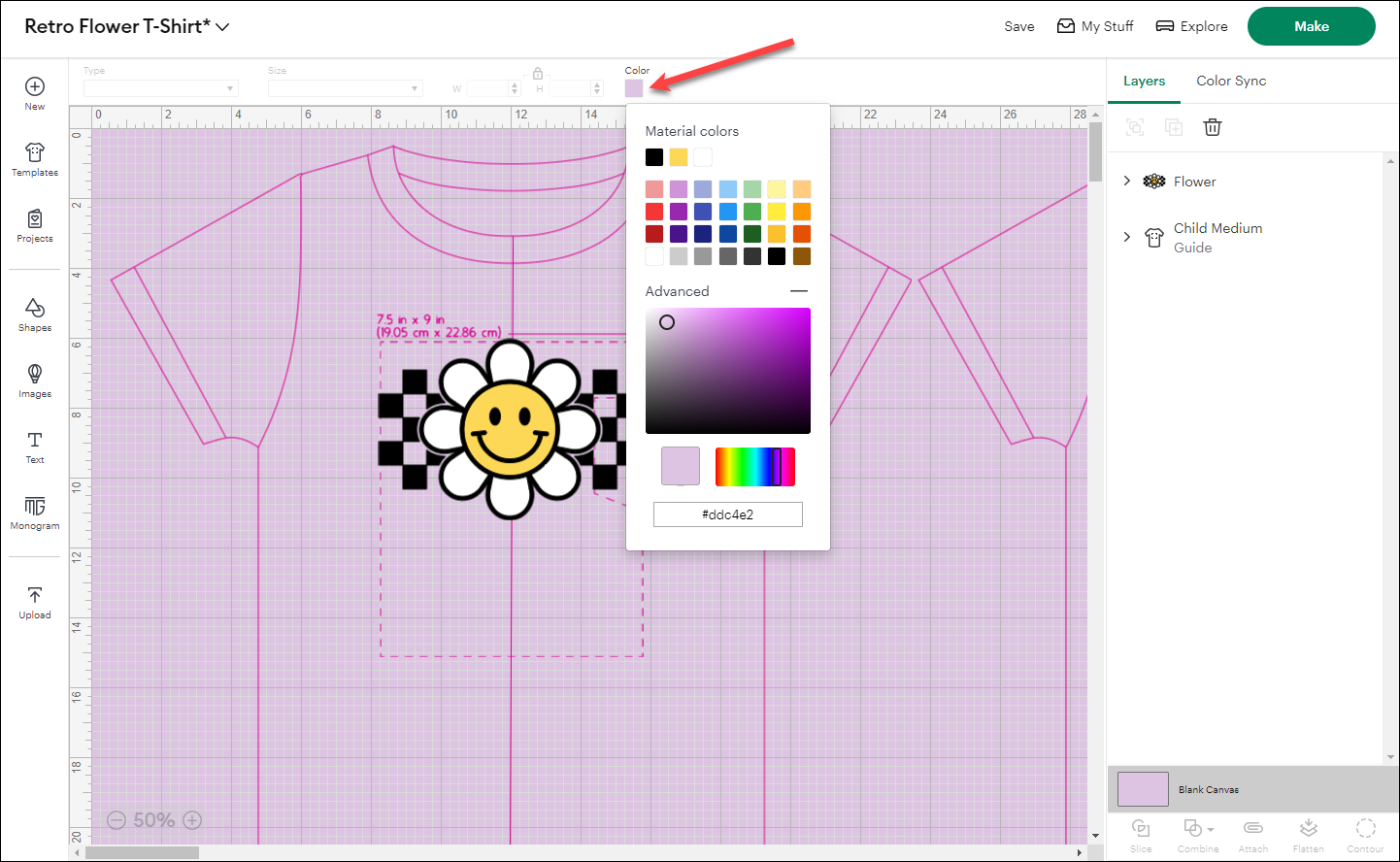Click the Blank Canvas swatch thumbnail
The image size is (1400, 862).
1143,789
